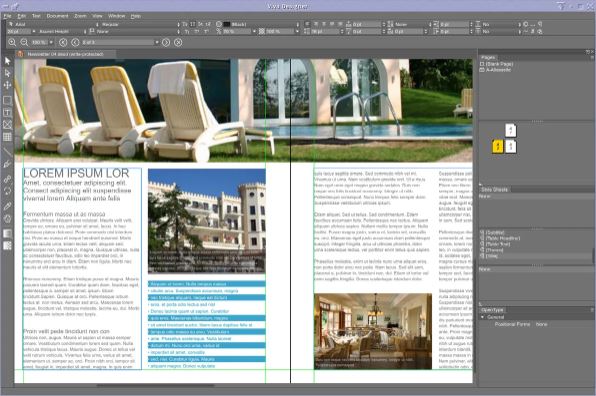Screen dimensions: 596x396
Task: Select the table tool in toolbox
Action: [x=7, y=137]
